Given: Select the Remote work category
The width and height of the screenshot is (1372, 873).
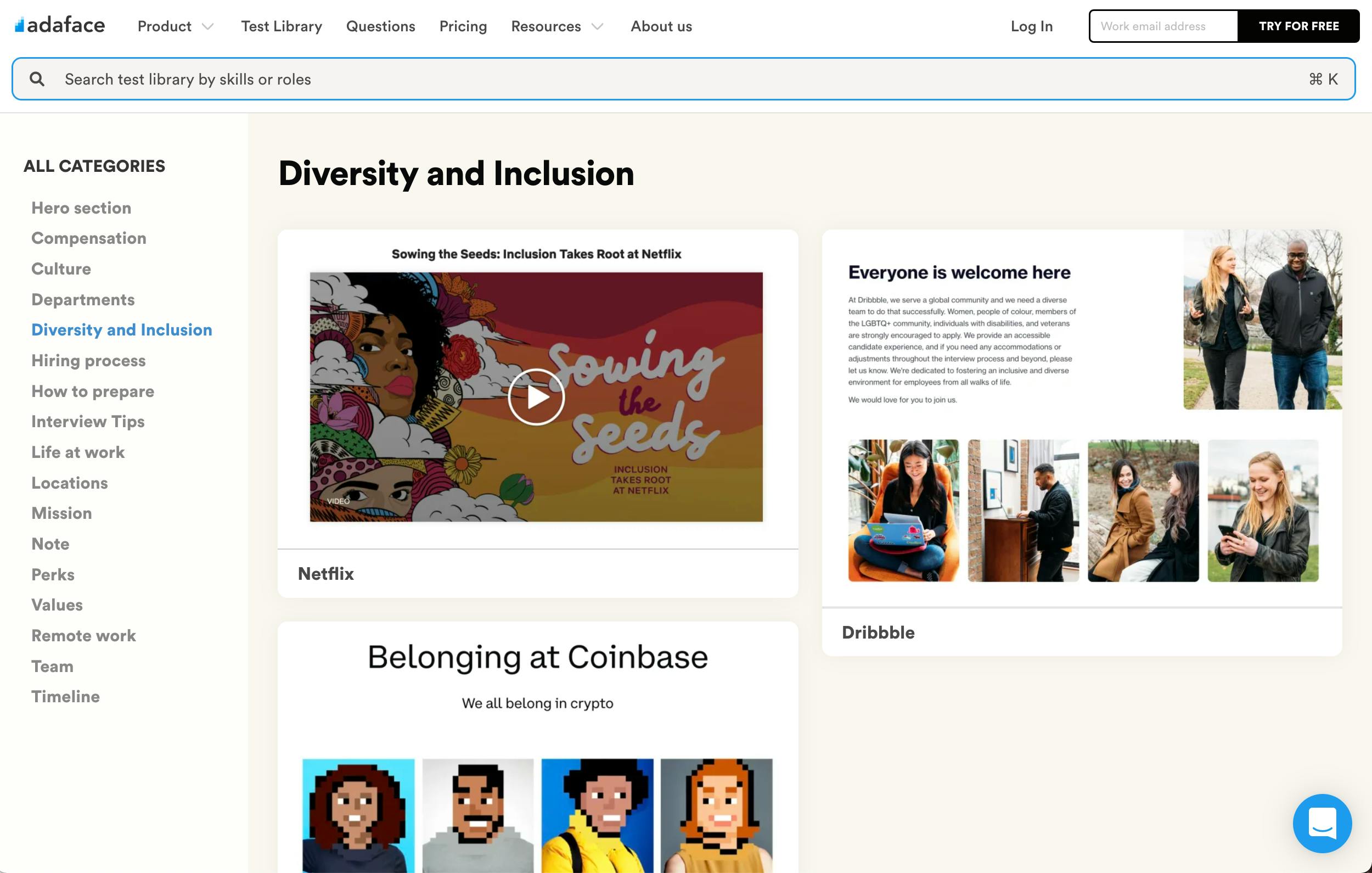Looking at the screenshot, I should click(x=84, y=636).
